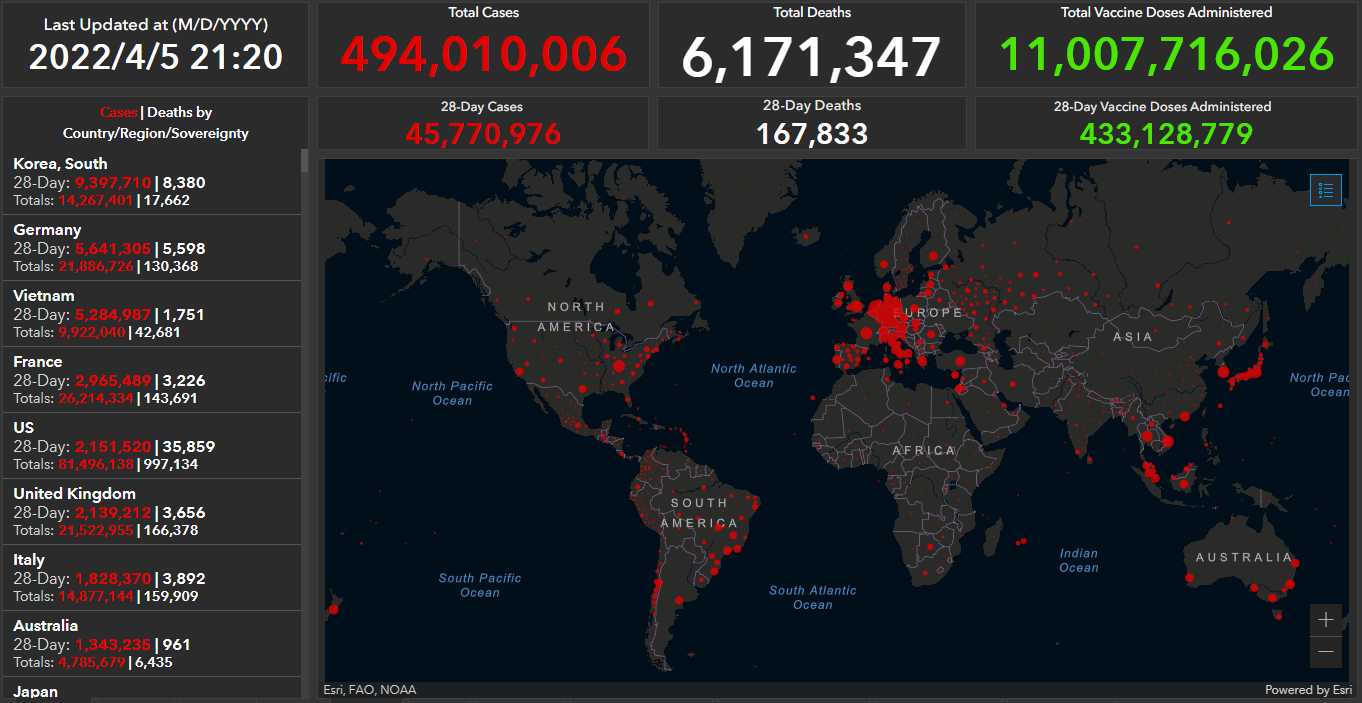Image resolution: width=1362 pixels, height=703 pixels.
Task: Click the AUSTRALIA map label
Action: point(1244,557)
